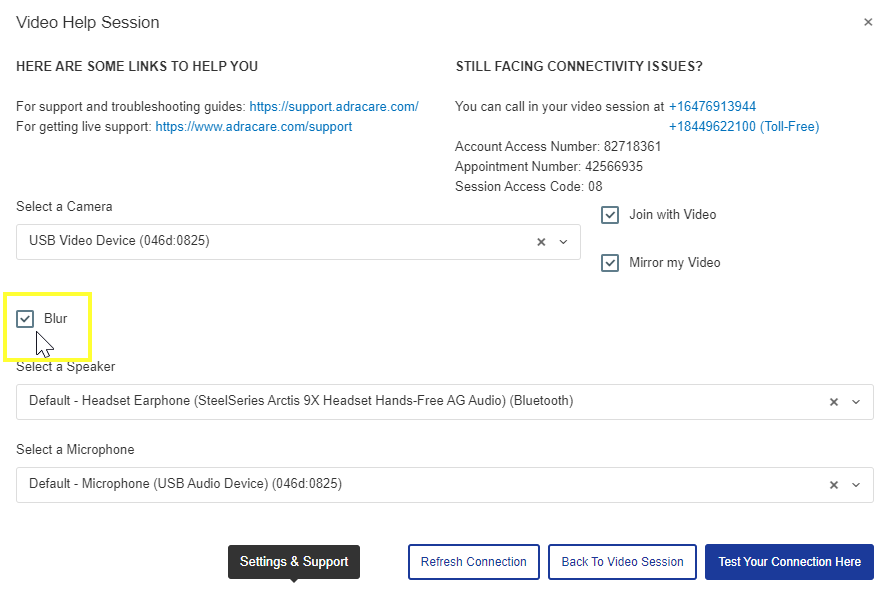Disable Mirror my Video option
This screenshot has width=884, height=593.
(x=610, y=263)
